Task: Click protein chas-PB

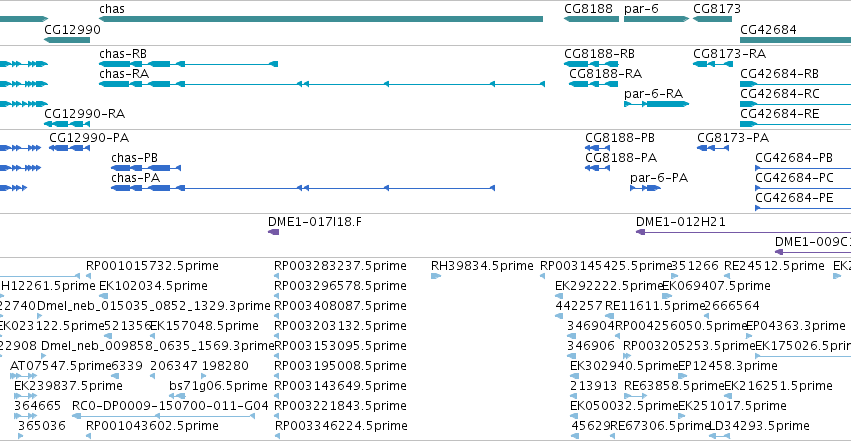Action: coord(134,158)
